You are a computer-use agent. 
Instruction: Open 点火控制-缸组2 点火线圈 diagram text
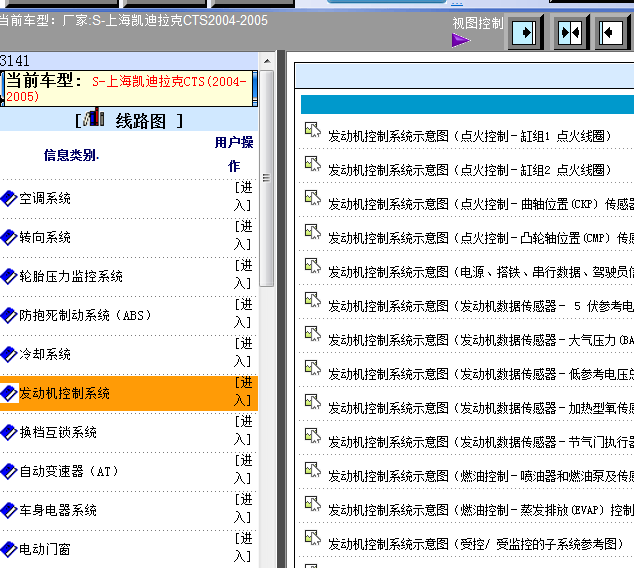point(469,170)
